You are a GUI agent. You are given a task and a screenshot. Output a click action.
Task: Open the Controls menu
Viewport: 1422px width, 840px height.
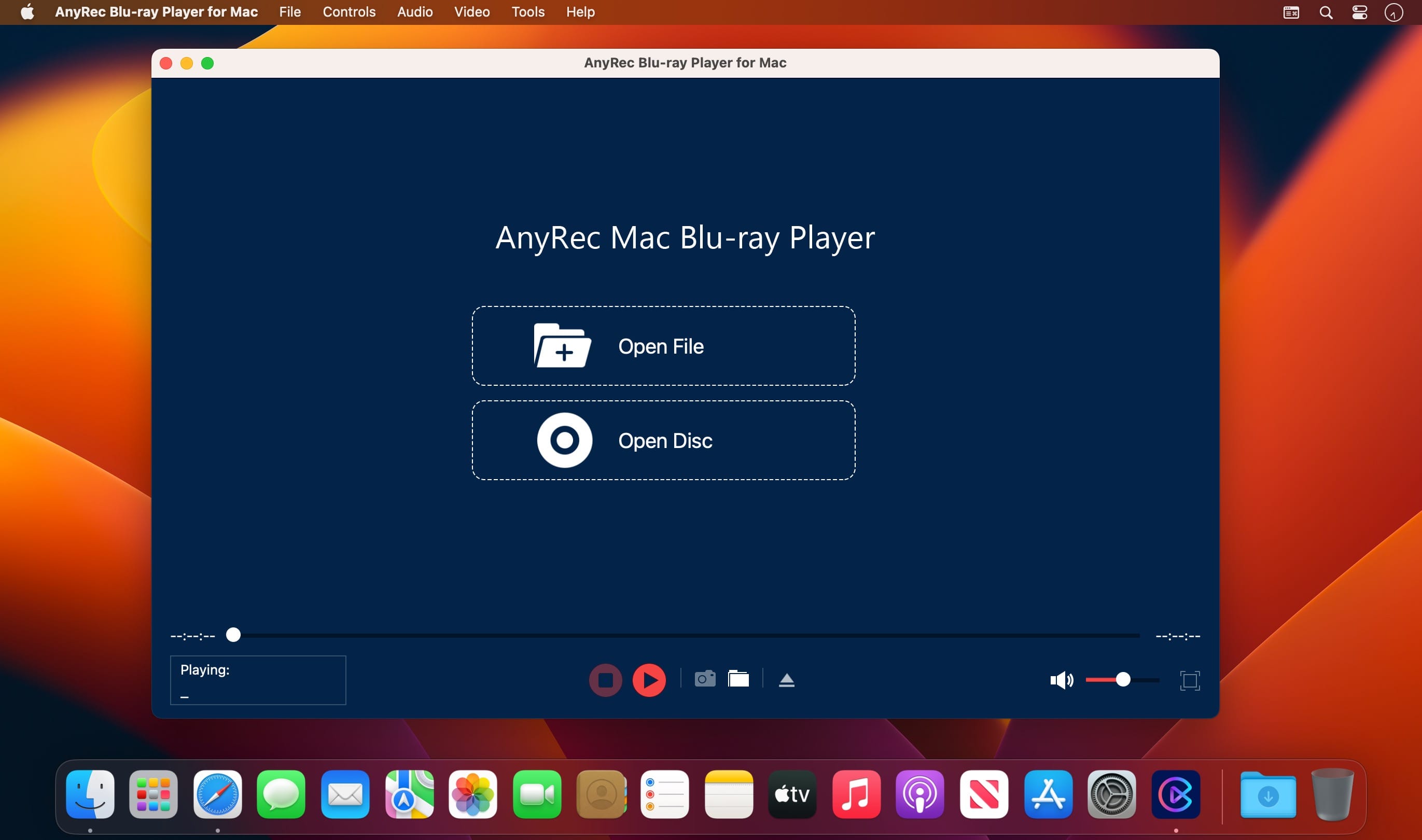coord(348,12)
